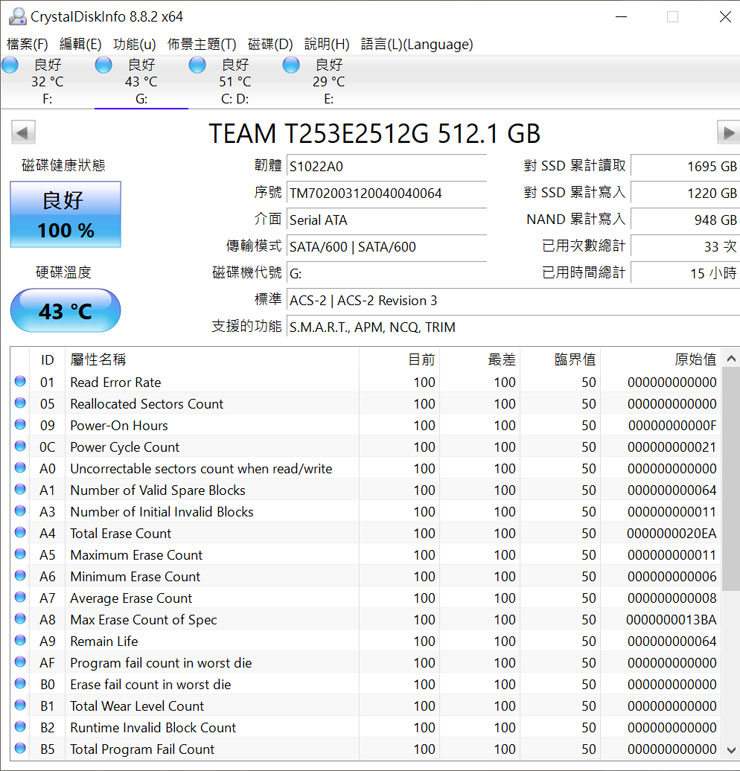The width and height of the screenshot is (740, 771).
Task: Click the total host writes value 1220 GB
Action: click(685, 193)
